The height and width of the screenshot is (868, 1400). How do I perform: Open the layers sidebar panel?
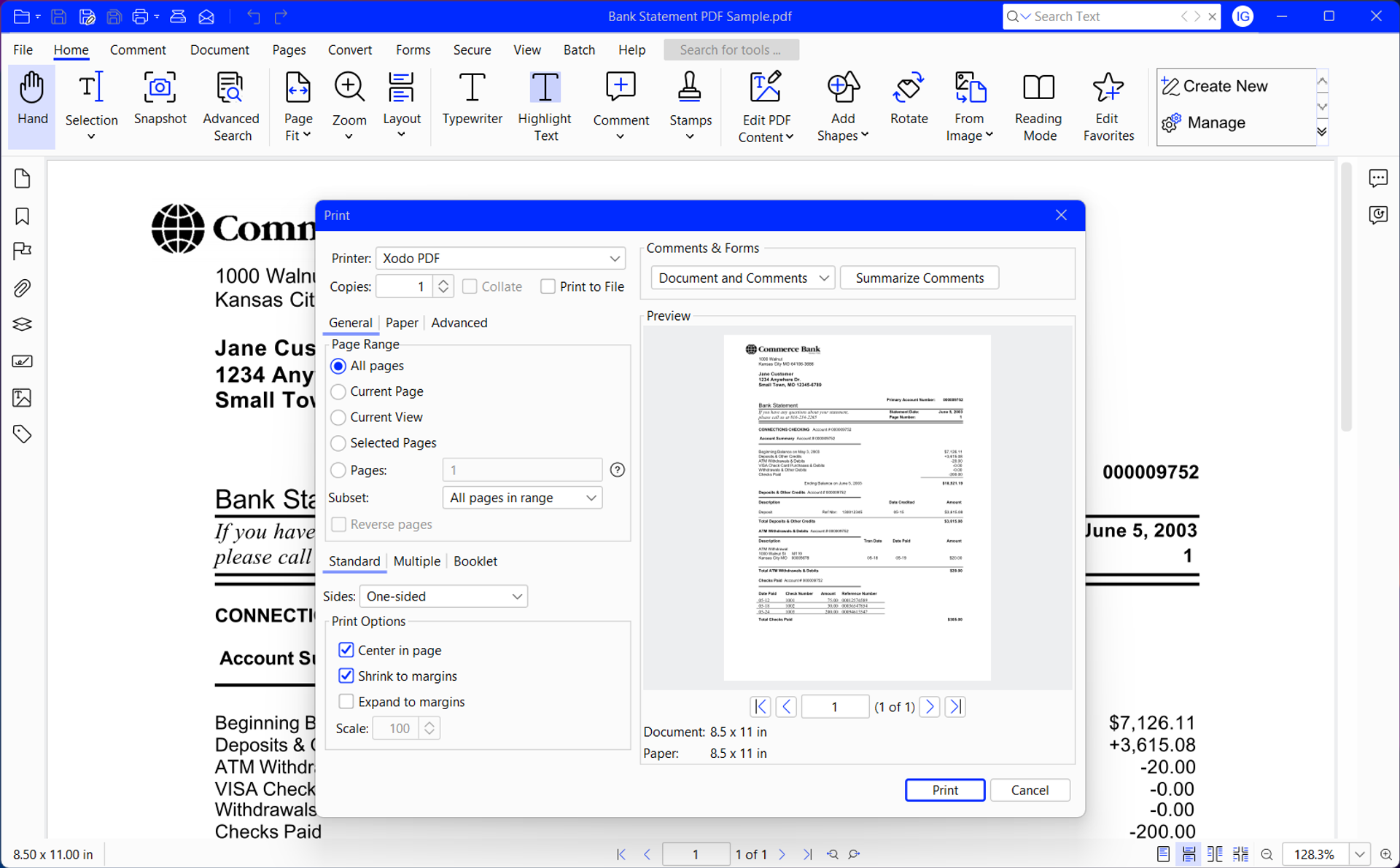23,324
